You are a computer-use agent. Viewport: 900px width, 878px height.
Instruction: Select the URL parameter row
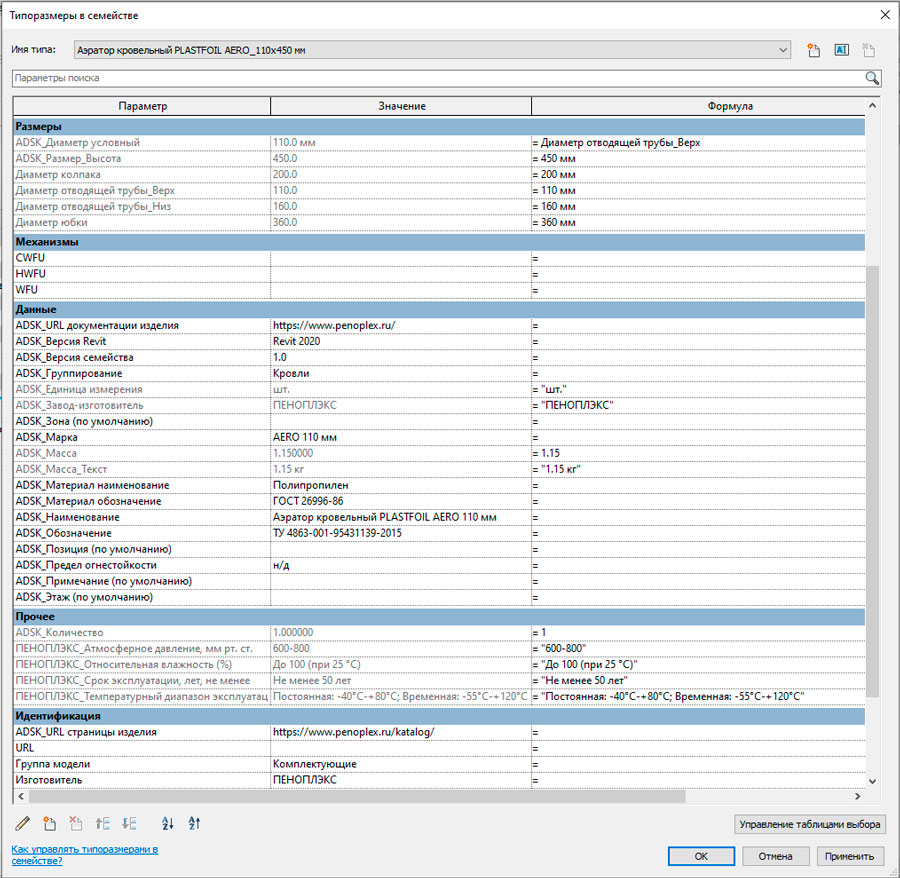click(x=439, y=748)
